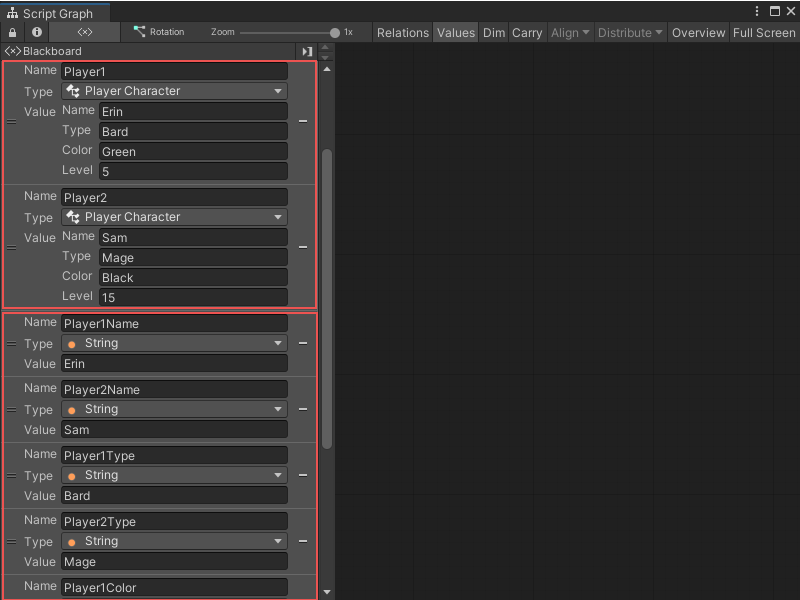Screen dimensions: 800x600
Task: Click the Player2Name input field
Action: (x=174, y=388)
